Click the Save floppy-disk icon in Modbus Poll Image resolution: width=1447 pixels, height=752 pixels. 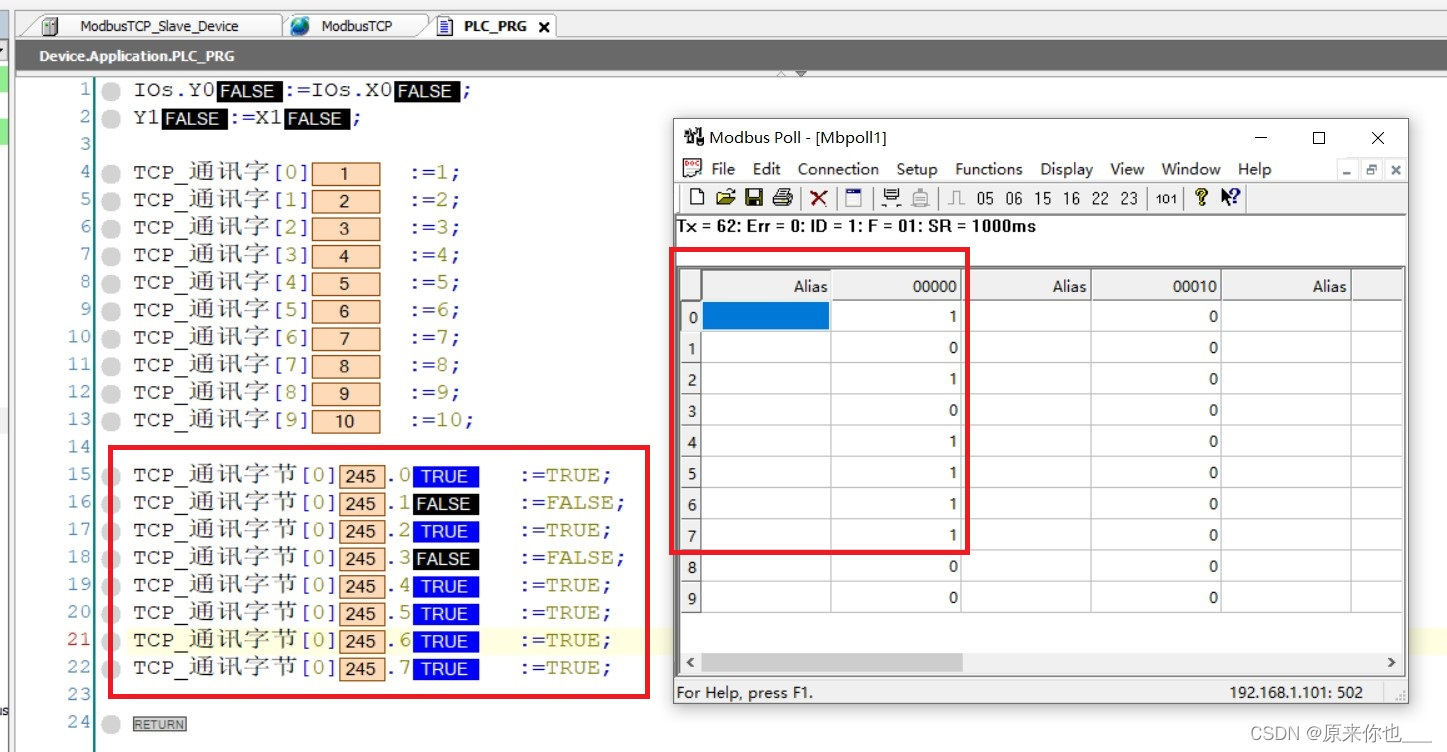point(754,197)
